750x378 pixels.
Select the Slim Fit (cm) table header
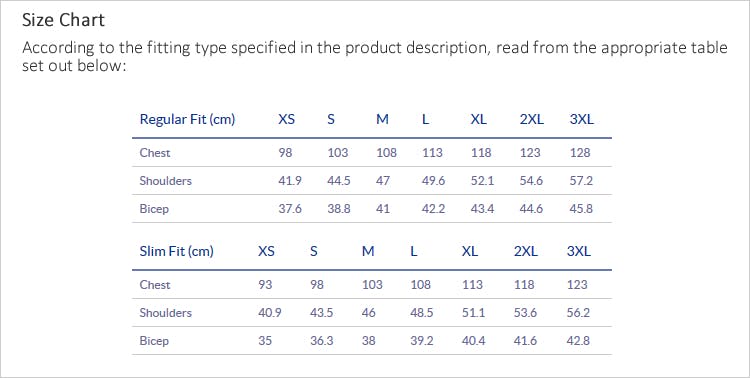point(176,251)
